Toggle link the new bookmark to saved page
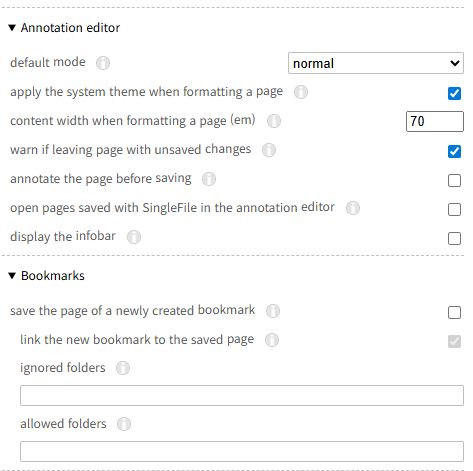The image size is (473, 471). (454, 341)
